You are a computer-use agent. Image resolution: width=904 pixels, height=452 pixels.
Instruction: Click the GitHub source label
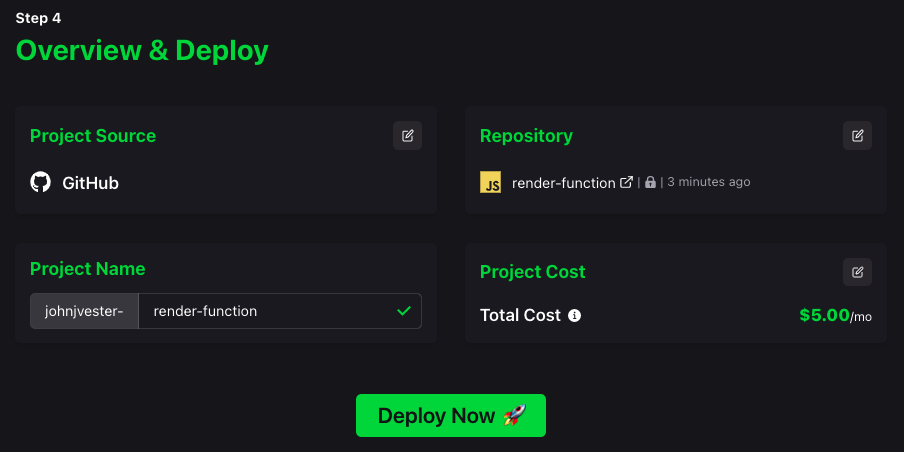[x=90, y=184]
